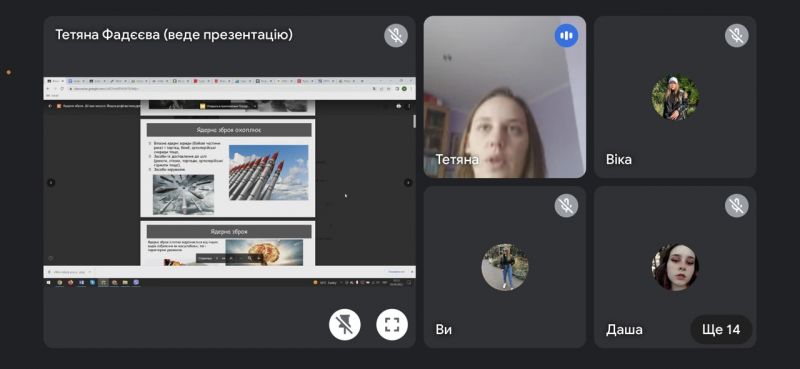Screen dimensions: 800x369
Task: Click the rockets image on the slide
Action: tap(268, 173)
